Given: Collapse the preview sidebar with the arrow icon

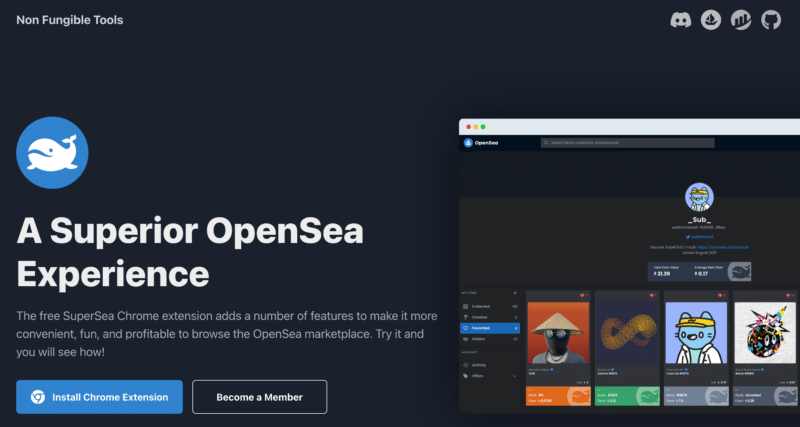Looking at the screenshot, I should pos(515,293).
